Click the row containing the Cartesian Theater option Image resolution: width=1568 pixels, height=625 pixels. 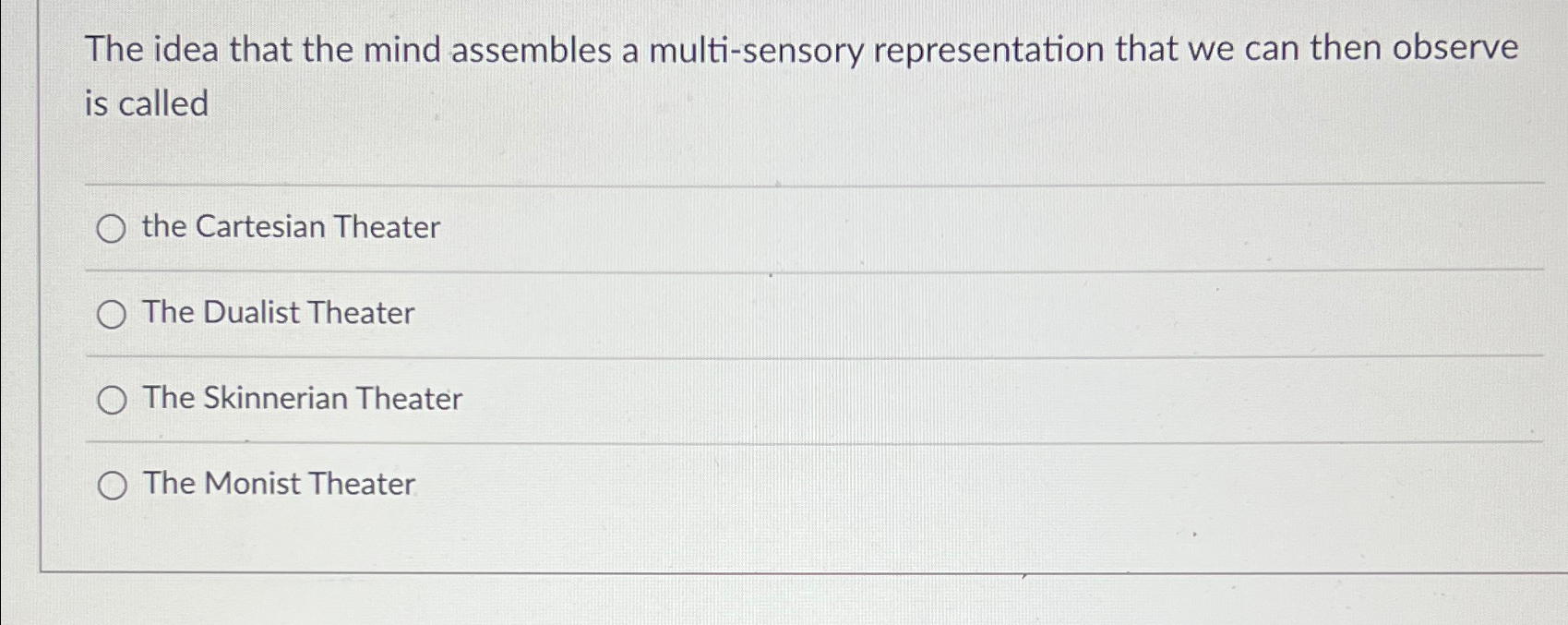click(646, 228)
